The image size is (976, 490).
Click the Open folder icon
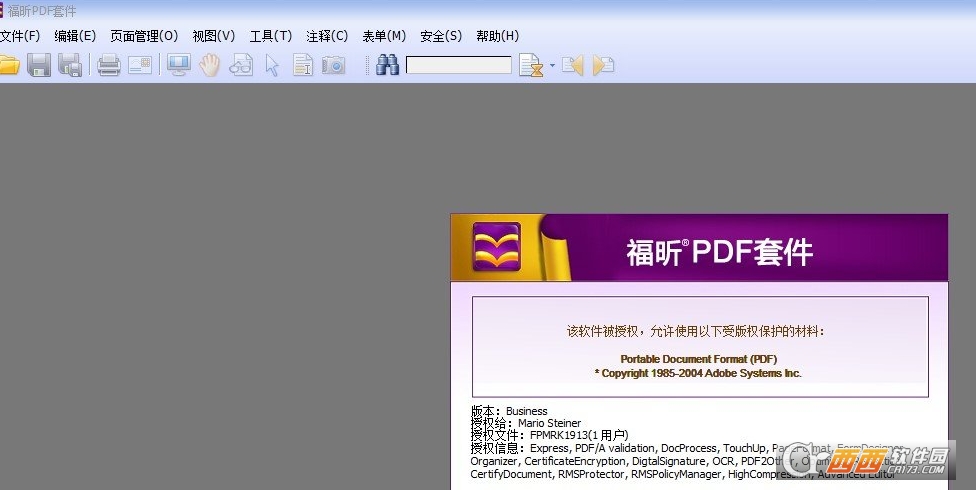click(8, 66)
